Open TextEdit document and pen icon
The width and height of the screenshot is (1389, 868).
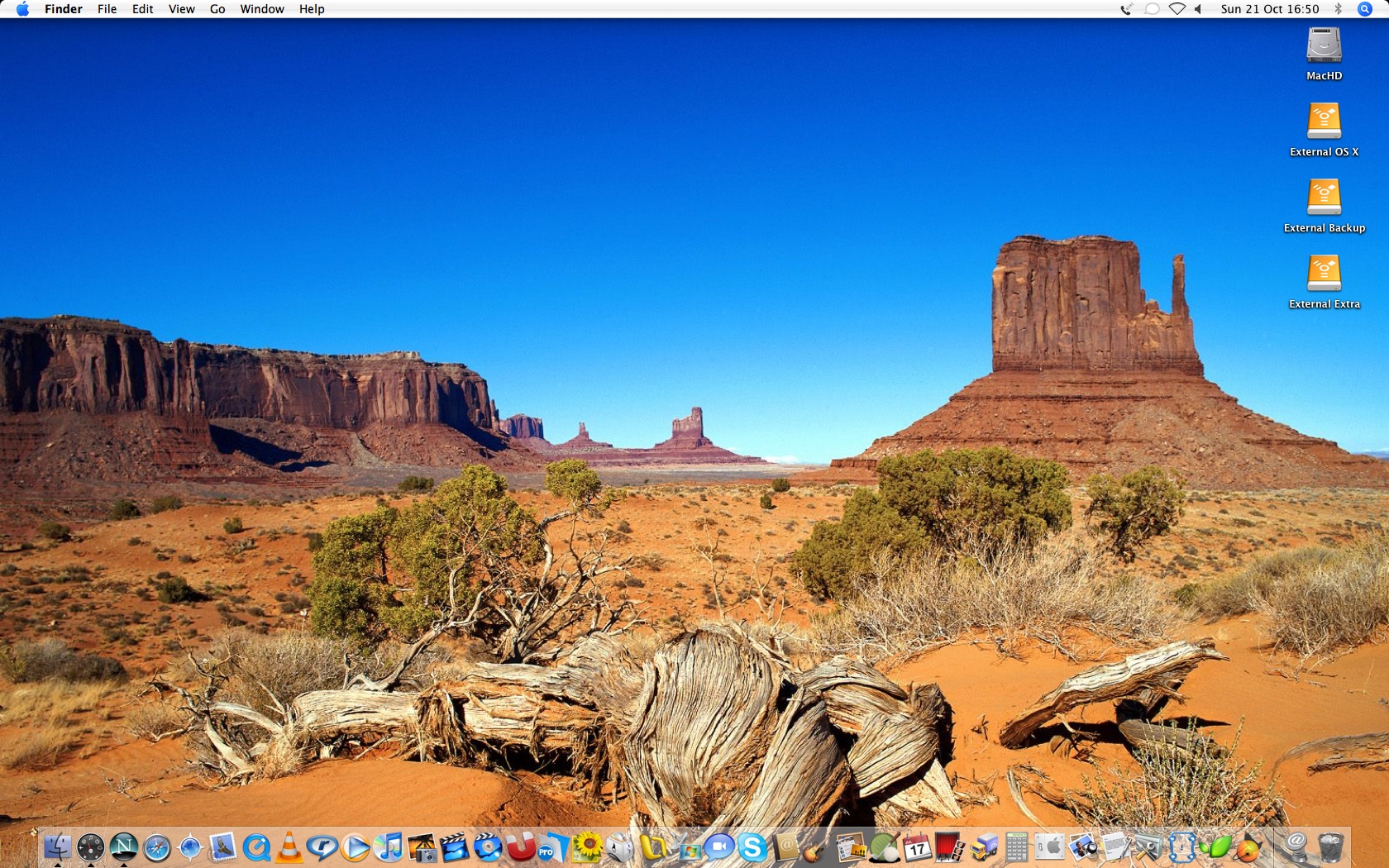1116,847
